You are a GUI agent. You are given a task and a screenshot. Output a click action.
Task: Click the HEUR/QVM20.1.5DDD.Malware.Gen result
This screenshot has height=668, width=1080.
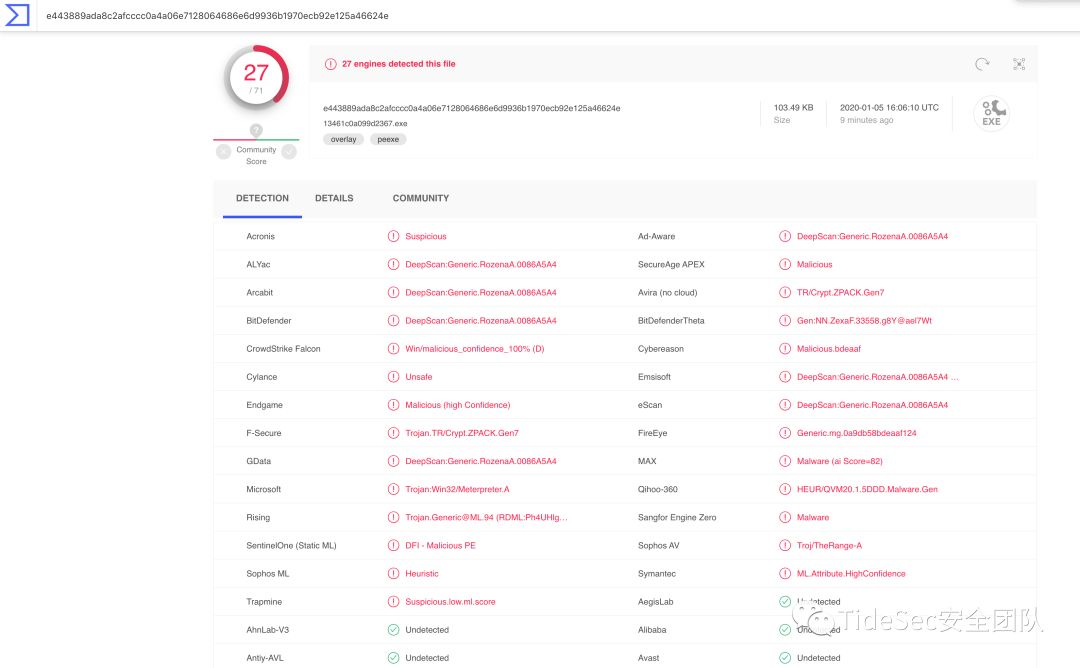867,489
